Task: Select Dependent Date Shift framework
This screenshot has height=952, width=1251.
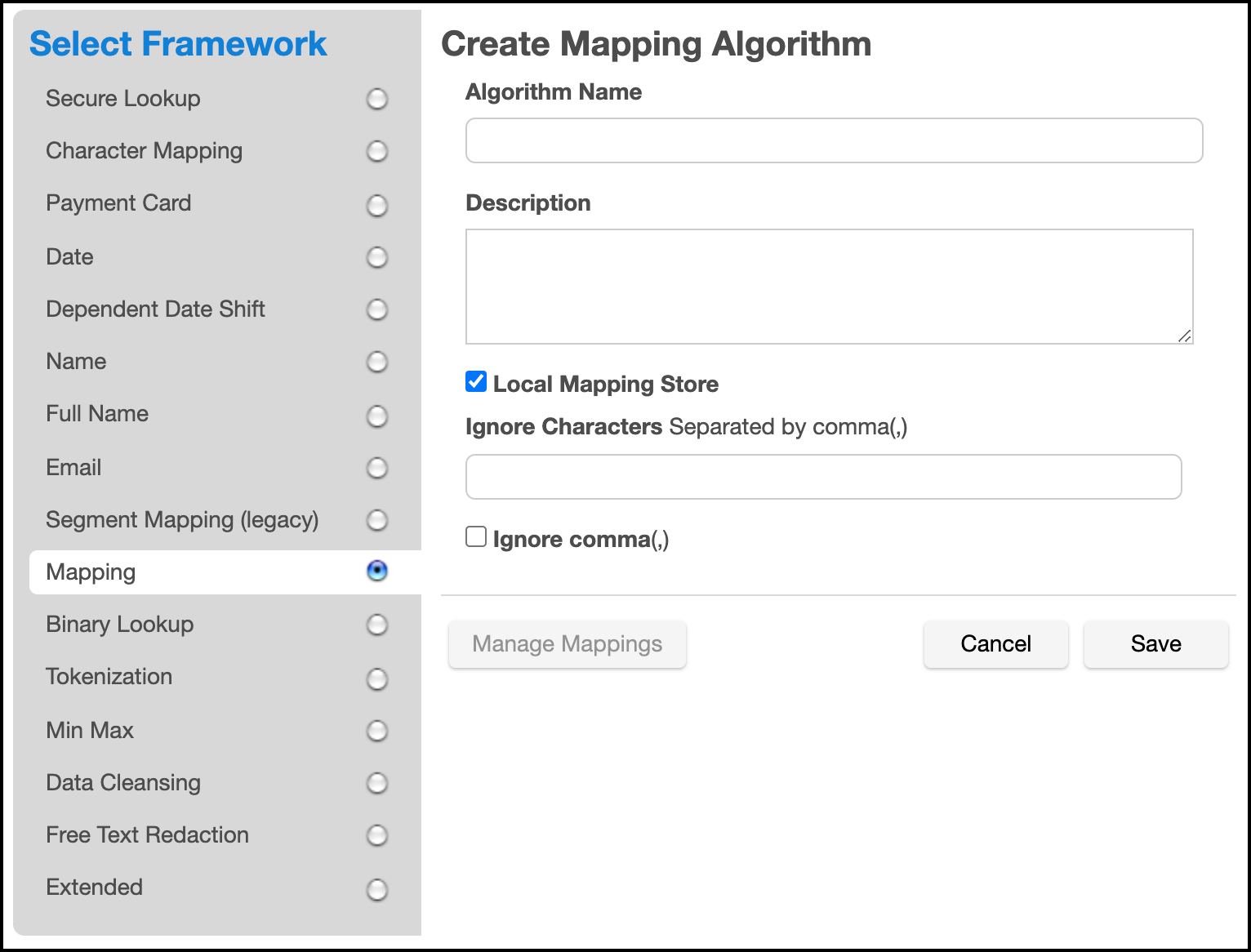Action: coord(376,309)
